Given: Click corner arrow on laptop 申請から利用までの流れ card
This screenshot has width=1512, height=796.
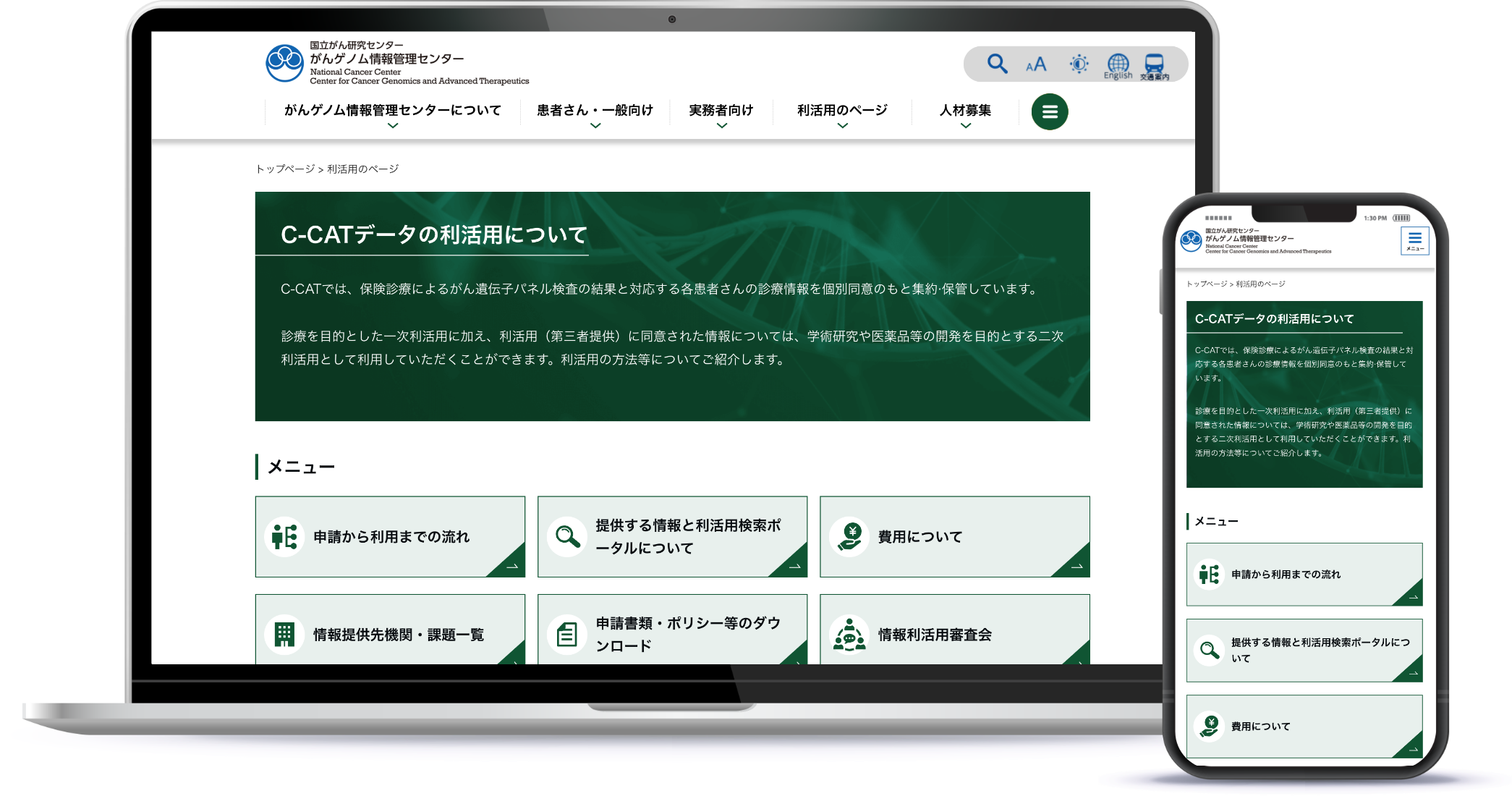Looking at the screenshot, I should (x=511, y=565).
